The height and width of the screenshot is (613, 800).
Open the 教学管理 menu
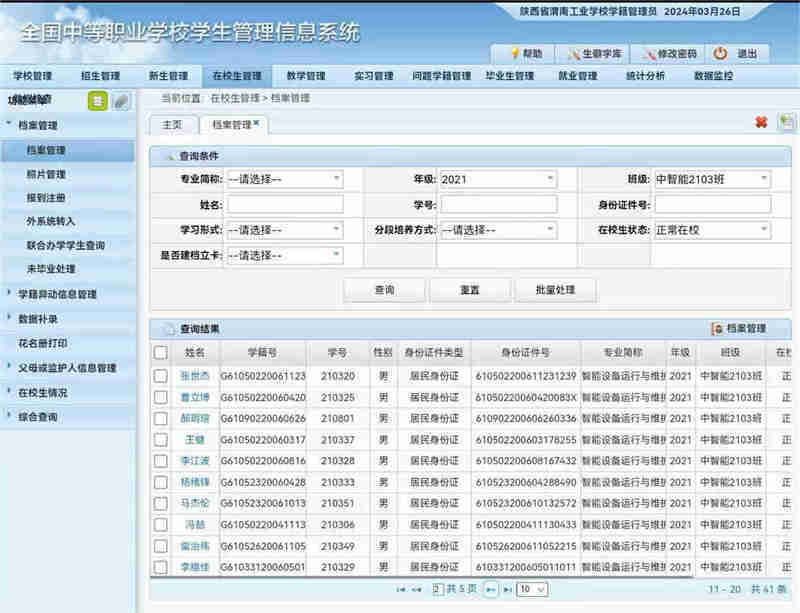pyautogui.click(x=305, y=76)
